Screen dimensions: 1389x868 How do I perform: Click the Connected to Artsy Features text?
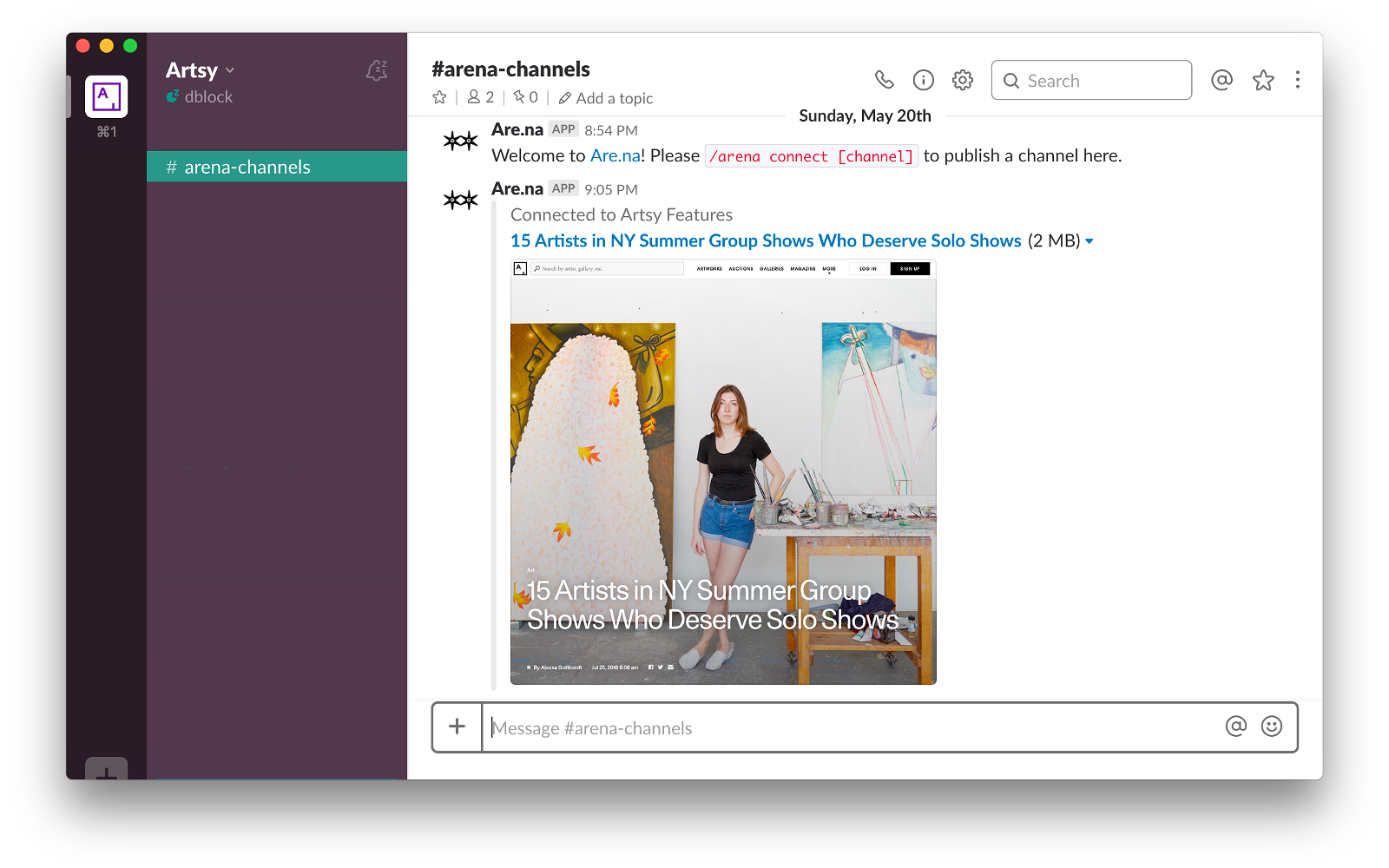(x=622, y=214)
